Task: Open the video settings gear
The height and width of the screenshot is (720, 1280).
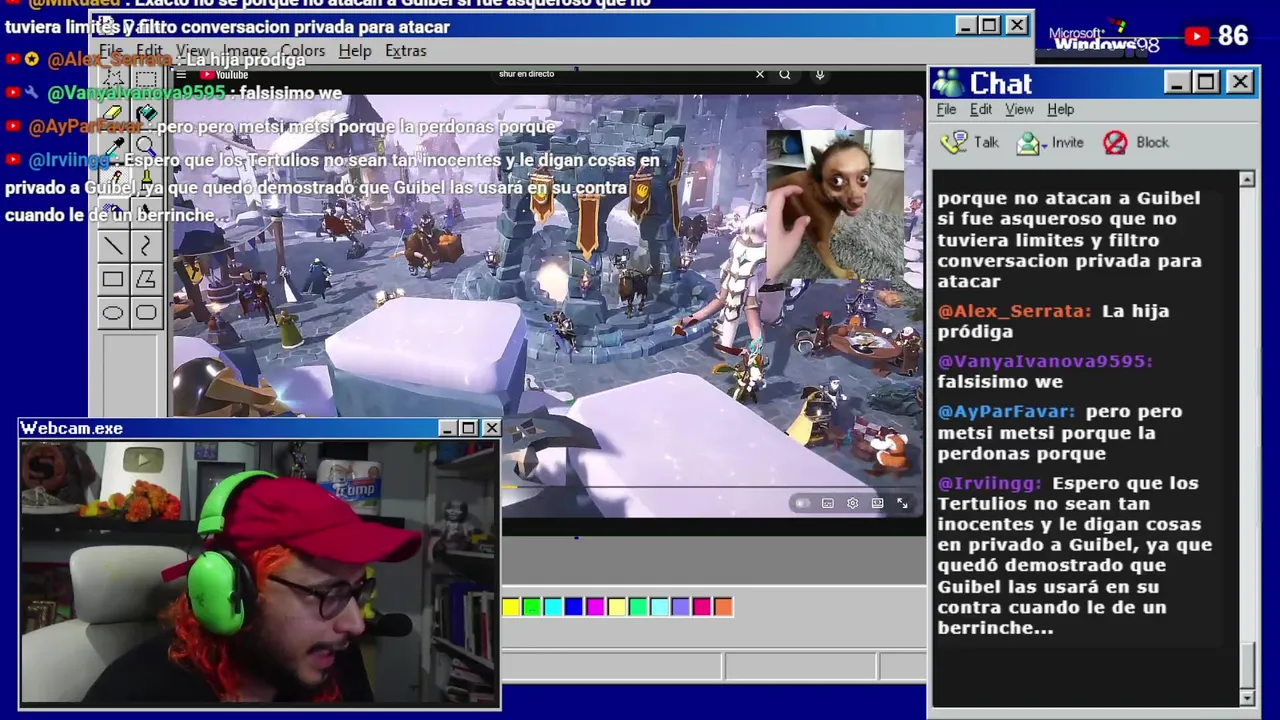Action: [x=852, y=503]
